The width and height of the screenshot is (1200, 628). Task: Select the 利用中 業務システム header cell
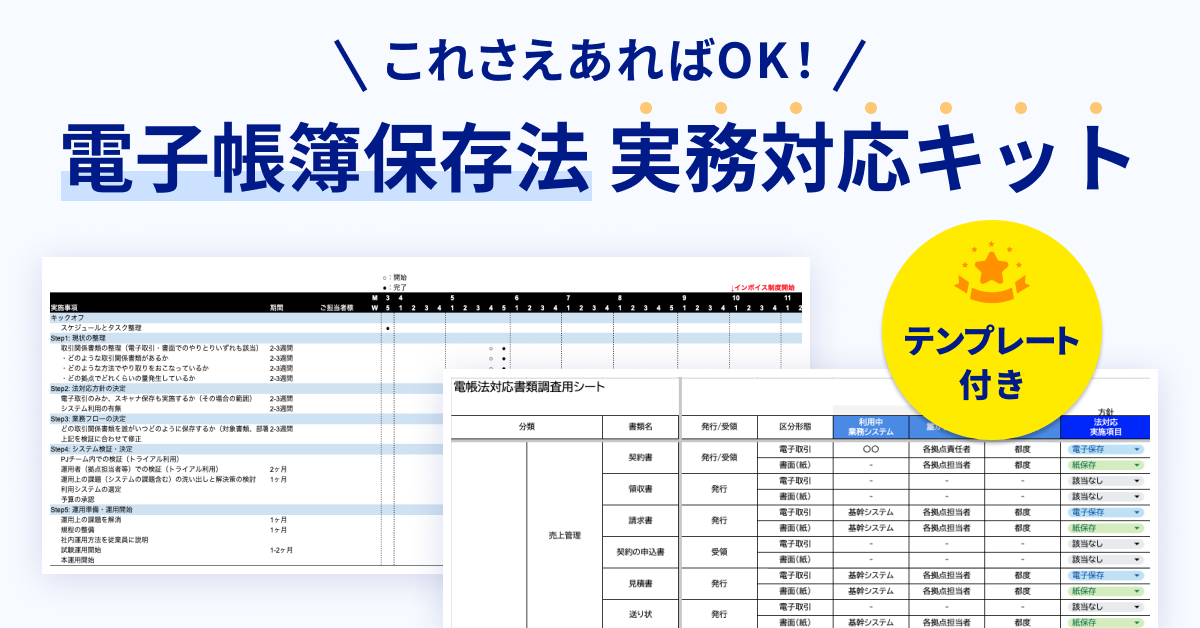pyautogui.click(x=870, y=427)
